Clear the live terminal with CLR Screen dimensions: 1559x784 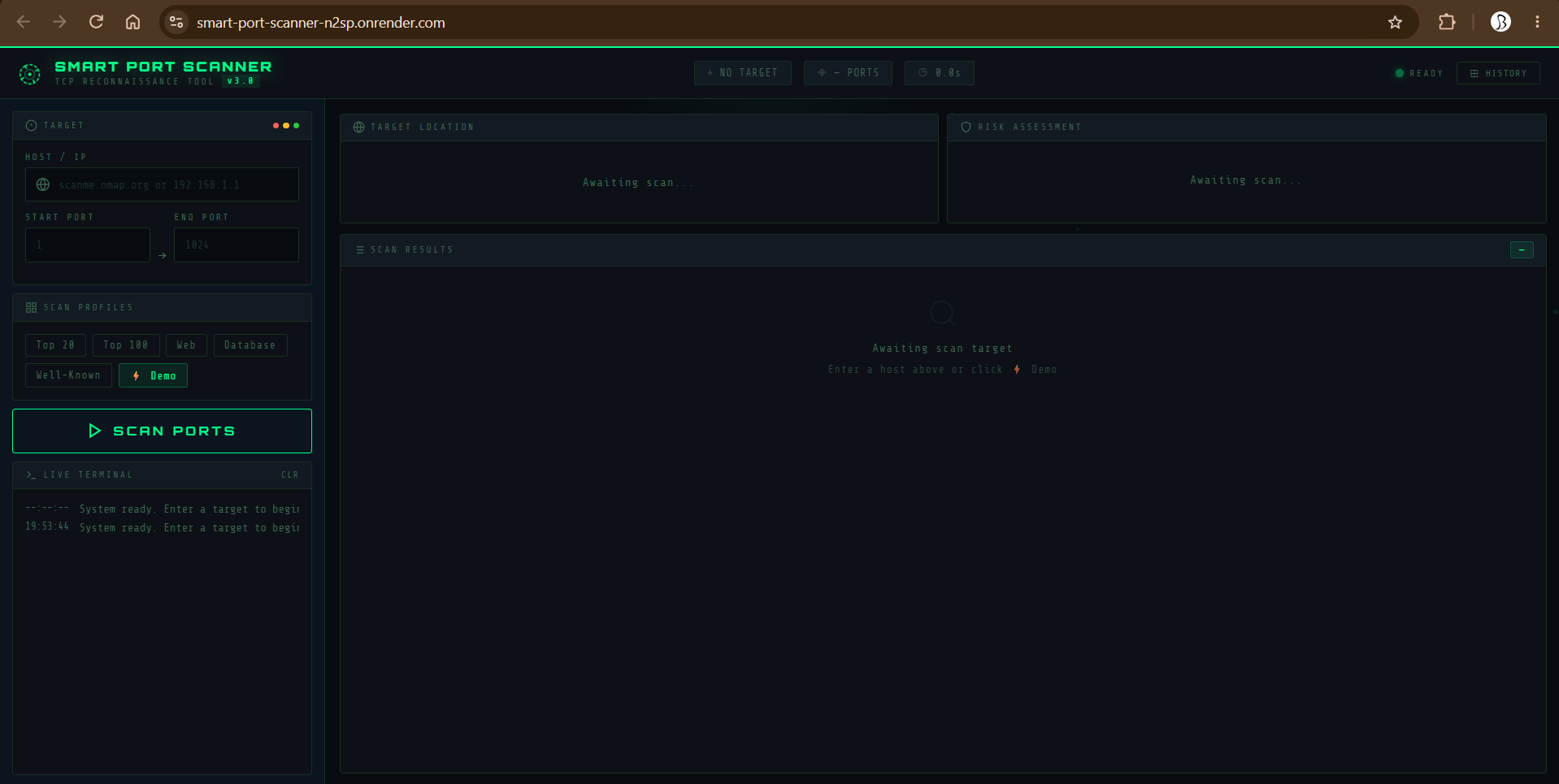click(290, 474)
